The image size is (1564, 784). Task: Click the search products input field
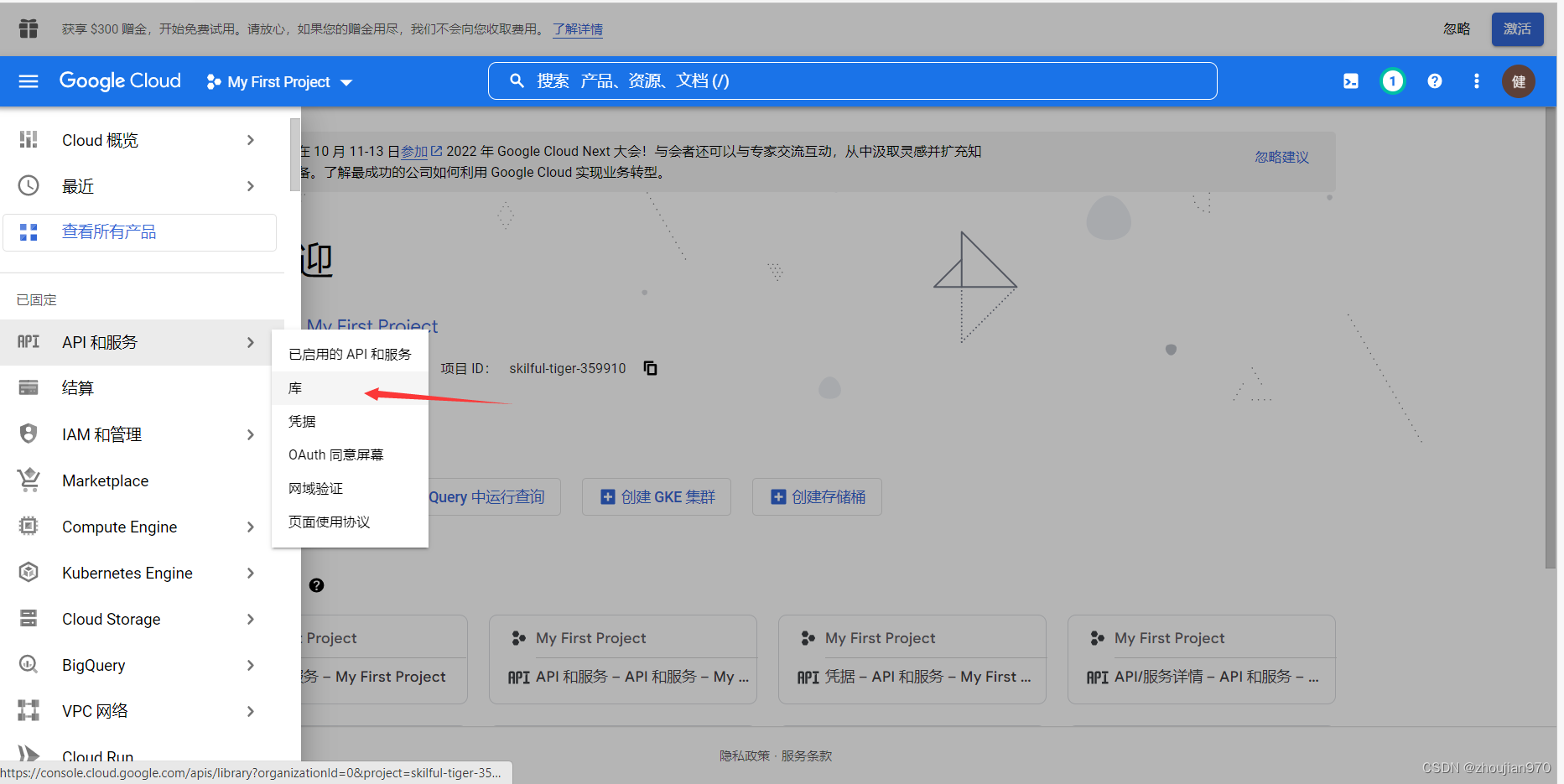pyautogui.click(x=852, y=80)
